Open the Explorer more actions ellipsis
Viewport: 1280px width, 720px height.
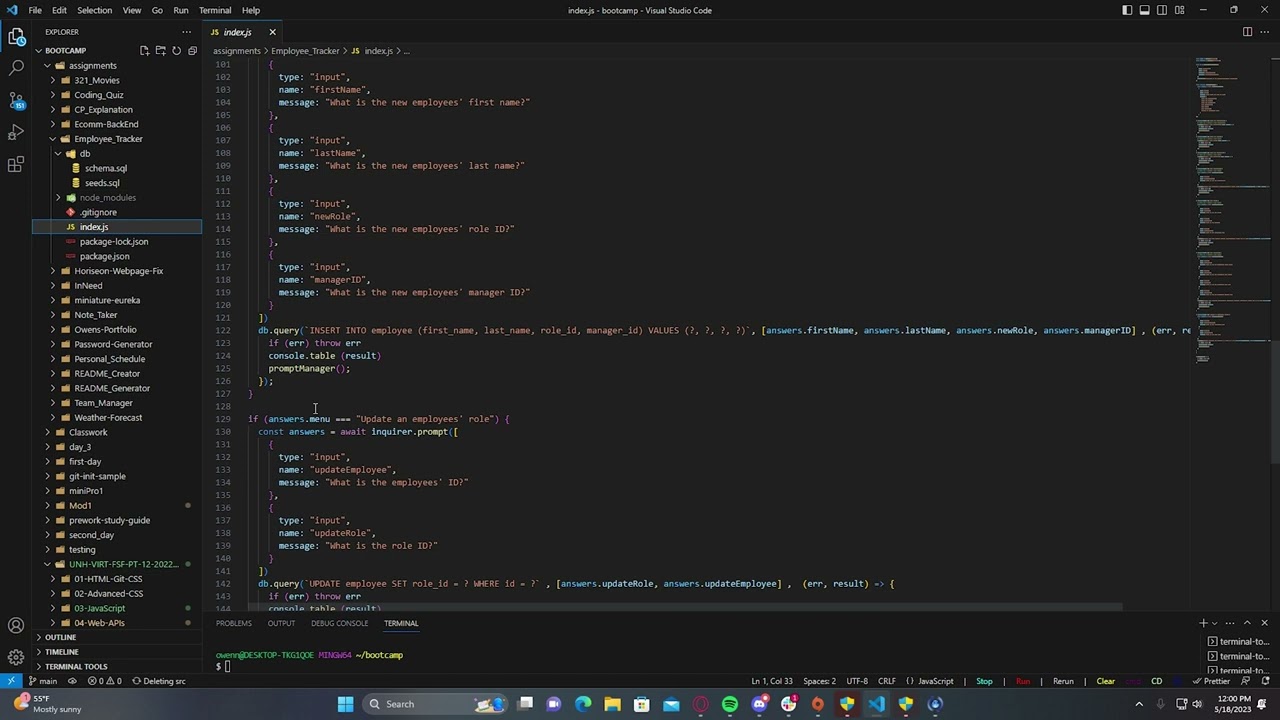tap(186, 32)
